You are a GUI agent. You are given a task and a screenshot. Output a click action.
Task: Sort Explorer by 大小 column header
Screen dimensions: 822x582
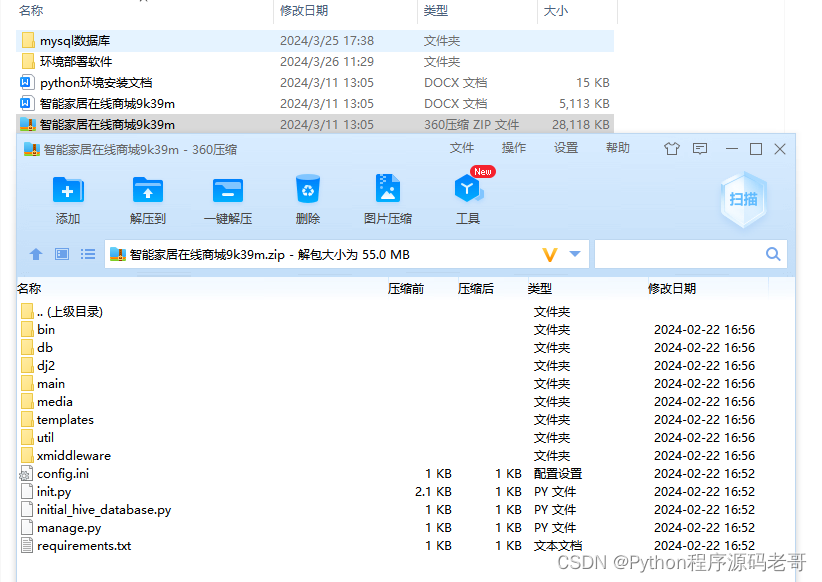click(556, 10)
